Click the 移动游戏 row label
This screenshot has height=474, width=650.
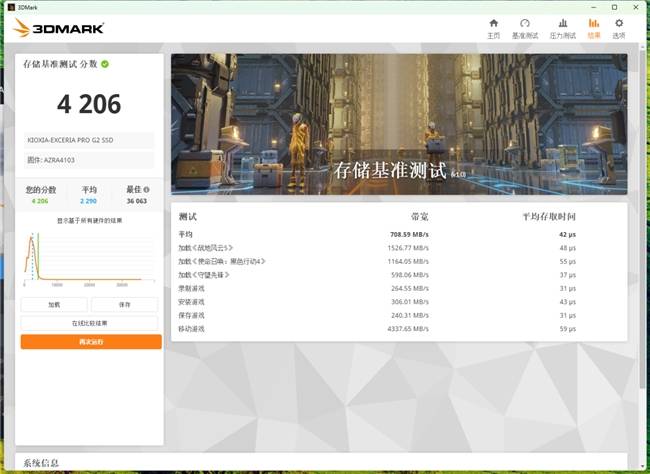tap(192, 329)
